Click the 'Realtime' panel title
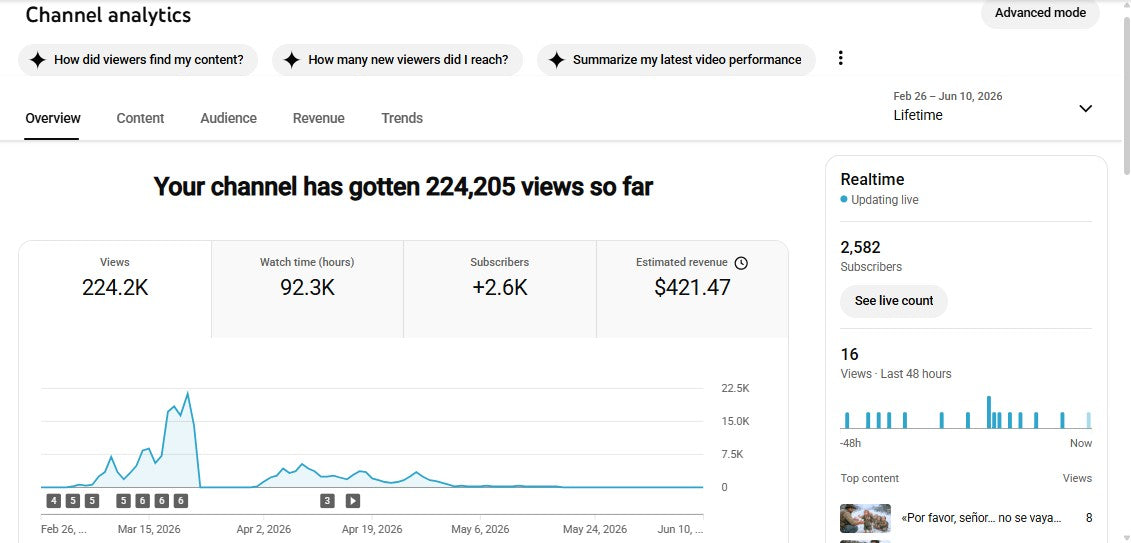Image resolution: width=1131 pixels, height=543 pixels. [872, 180]
